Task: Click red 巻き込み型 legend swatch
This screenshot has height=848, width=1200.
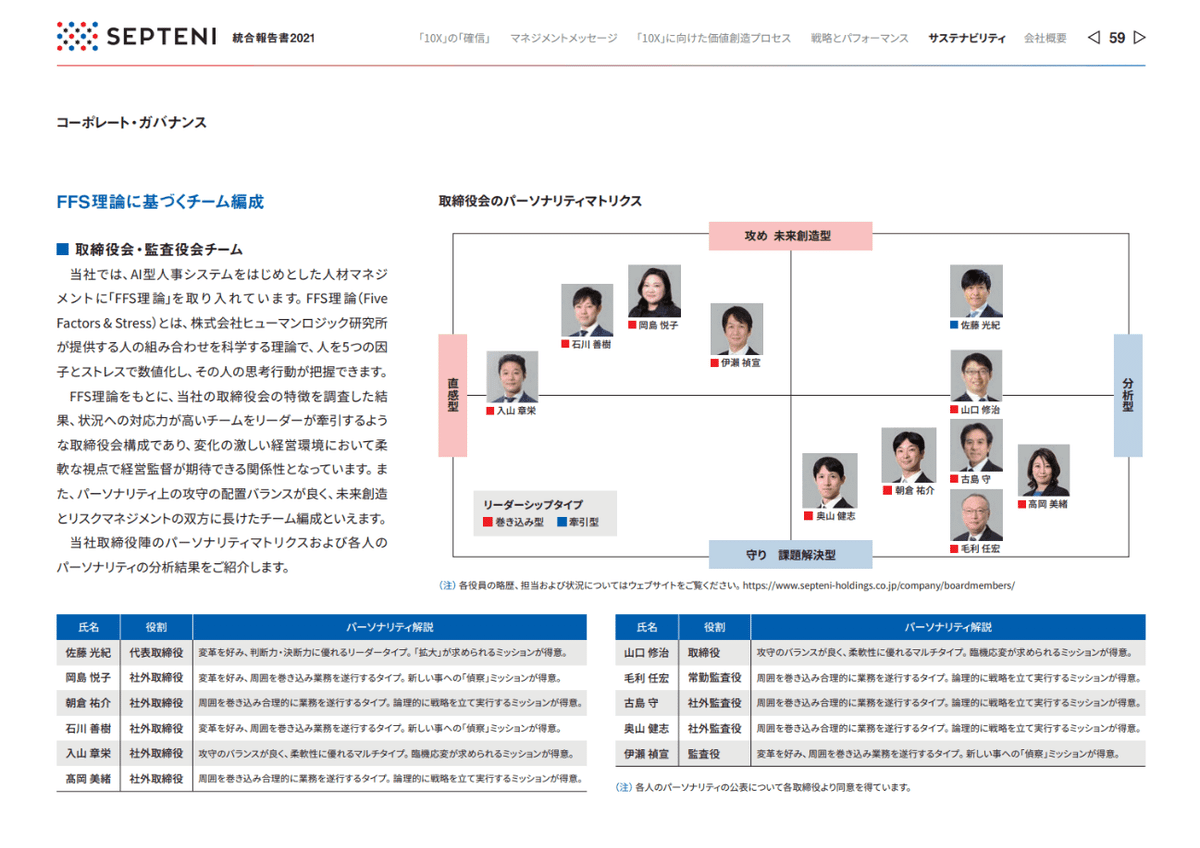Action: point(487,522)
